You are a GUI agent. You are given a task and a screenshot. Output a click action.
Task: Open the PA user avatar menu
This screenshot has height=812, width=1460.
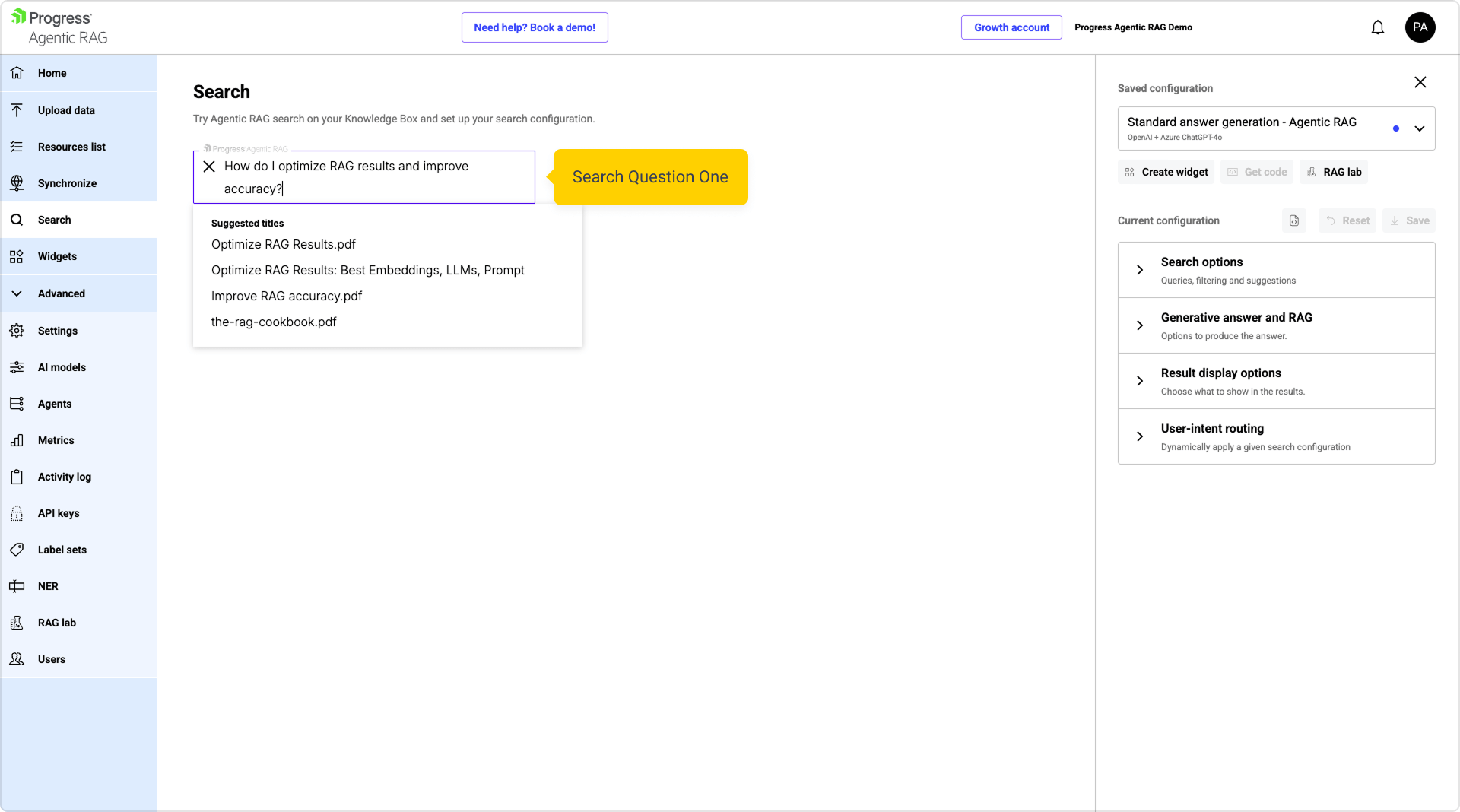coord(1420,27)
